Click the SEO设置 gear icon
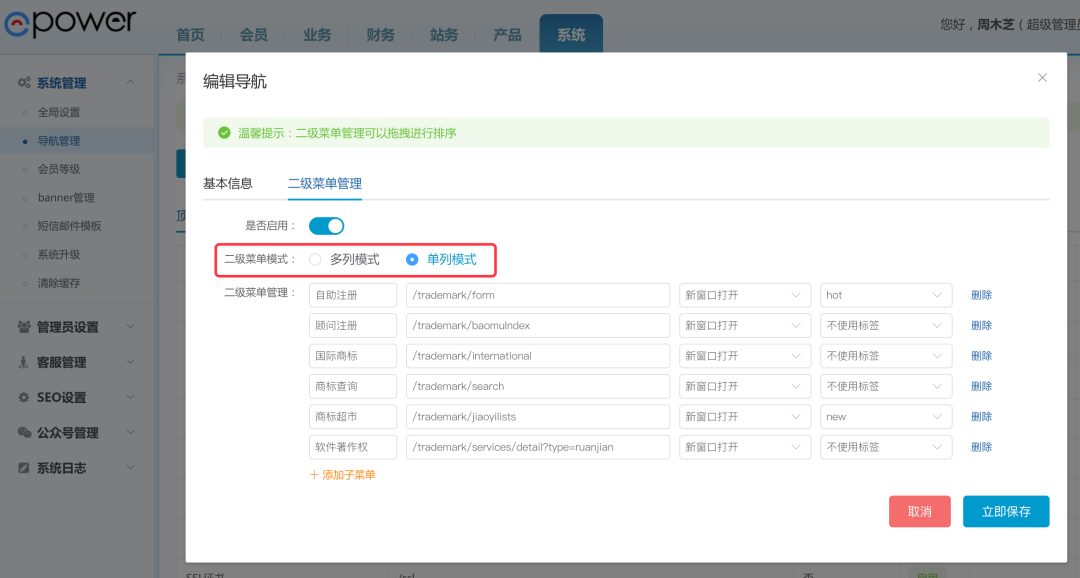1080x578 pixels. [x=24, y=397]
